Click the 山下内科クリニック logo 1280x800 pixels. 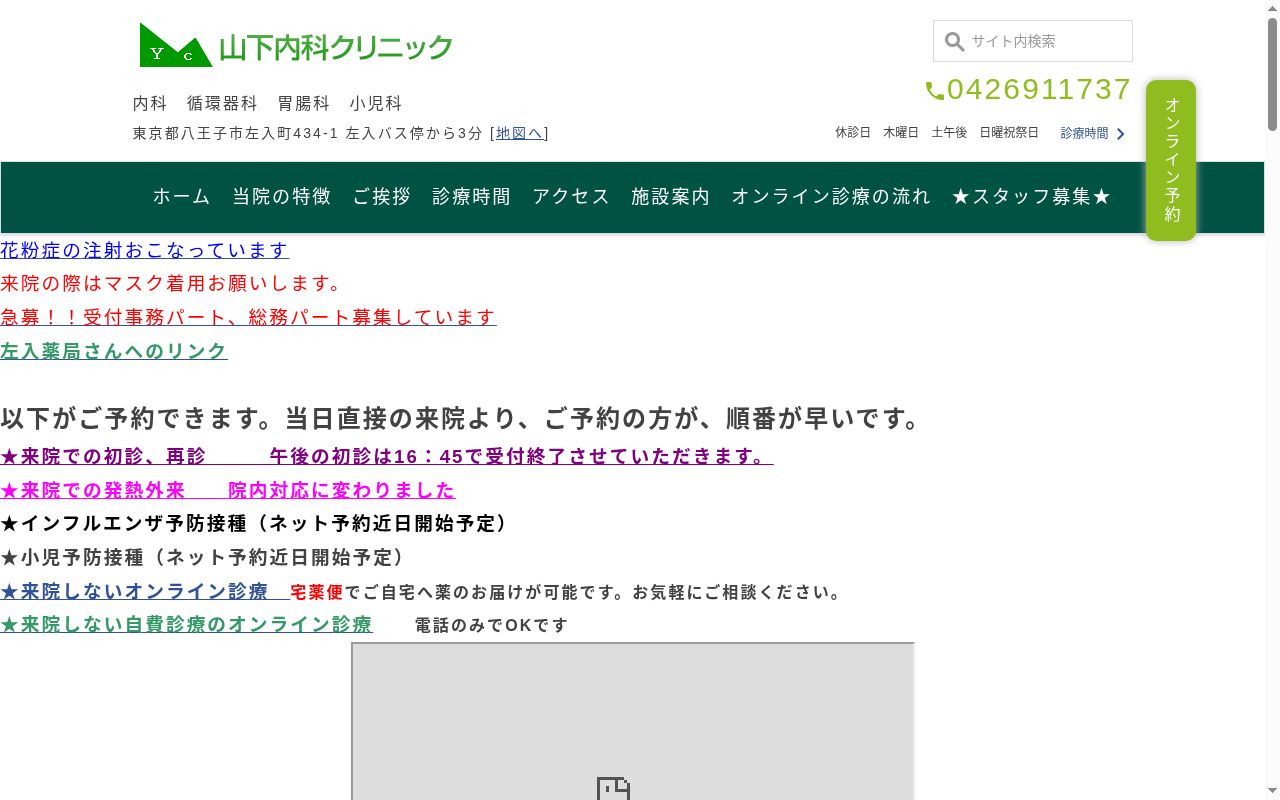[296, 45]
